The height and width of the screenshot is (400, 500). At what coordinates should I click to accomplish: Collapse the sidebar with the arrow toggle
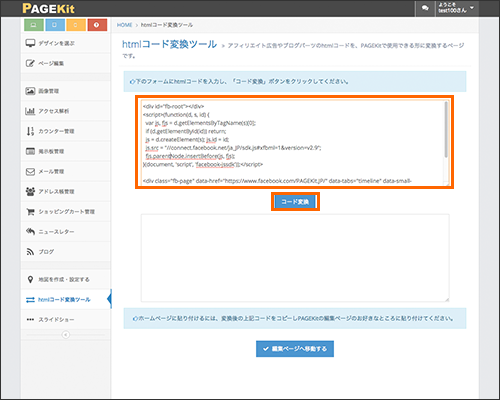pyautogui.click(x=66, y=334)
